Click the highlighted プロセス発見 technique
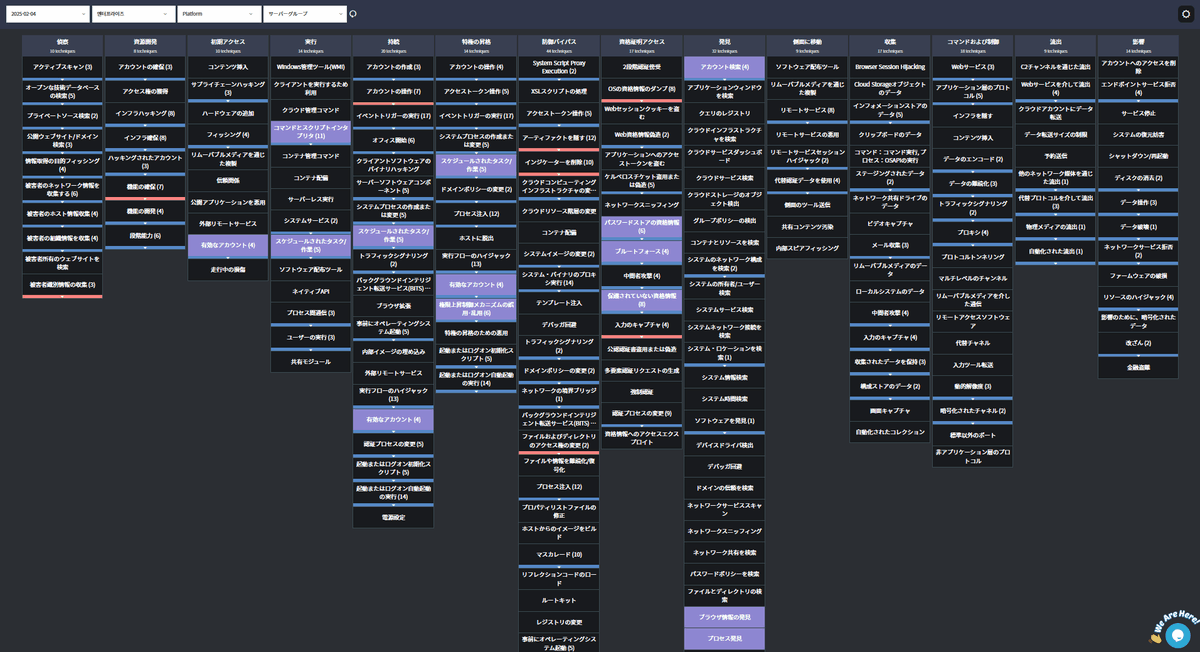1200x652 pixels. tap(724, 638)
